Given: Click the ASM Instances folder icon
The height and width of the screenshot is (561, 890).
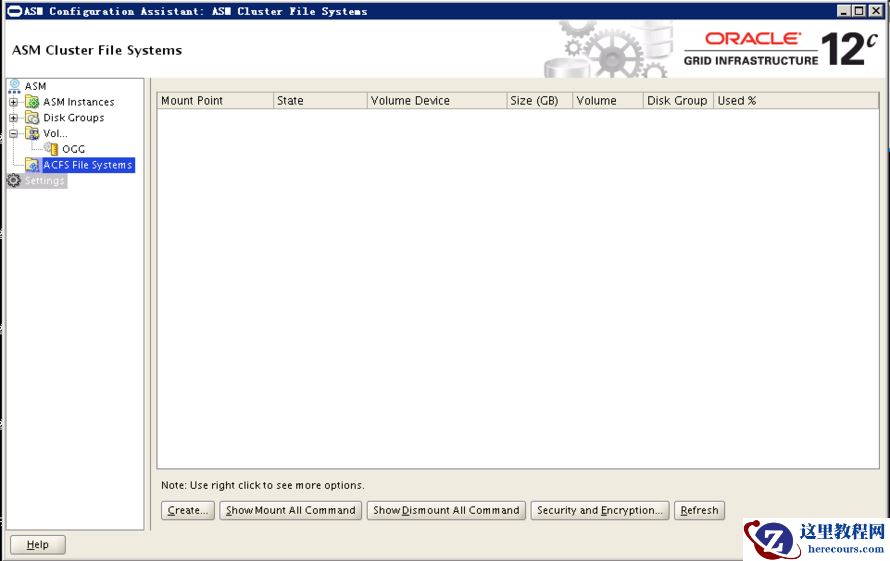Looking at the screenshot, I should pos(32,102).
